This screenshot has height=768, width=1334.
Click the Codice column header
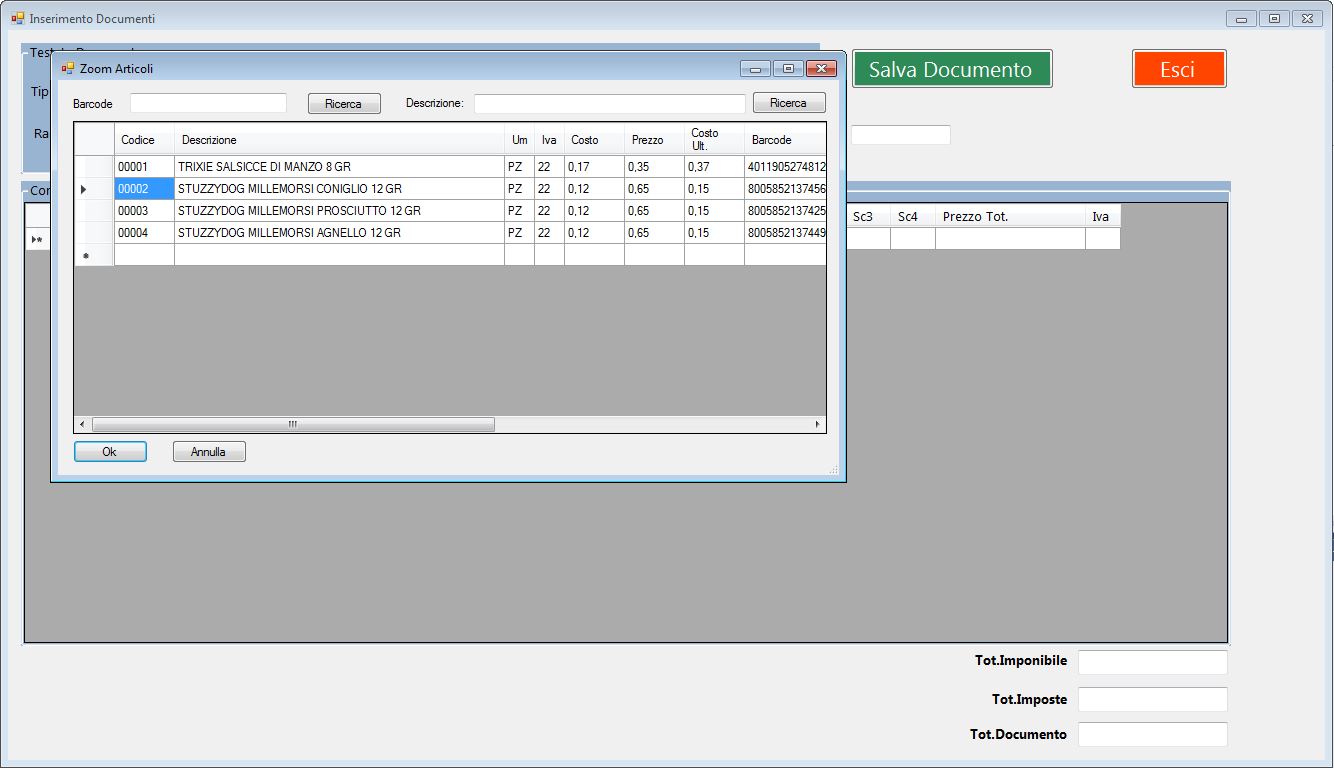click(x=144, y=140)
